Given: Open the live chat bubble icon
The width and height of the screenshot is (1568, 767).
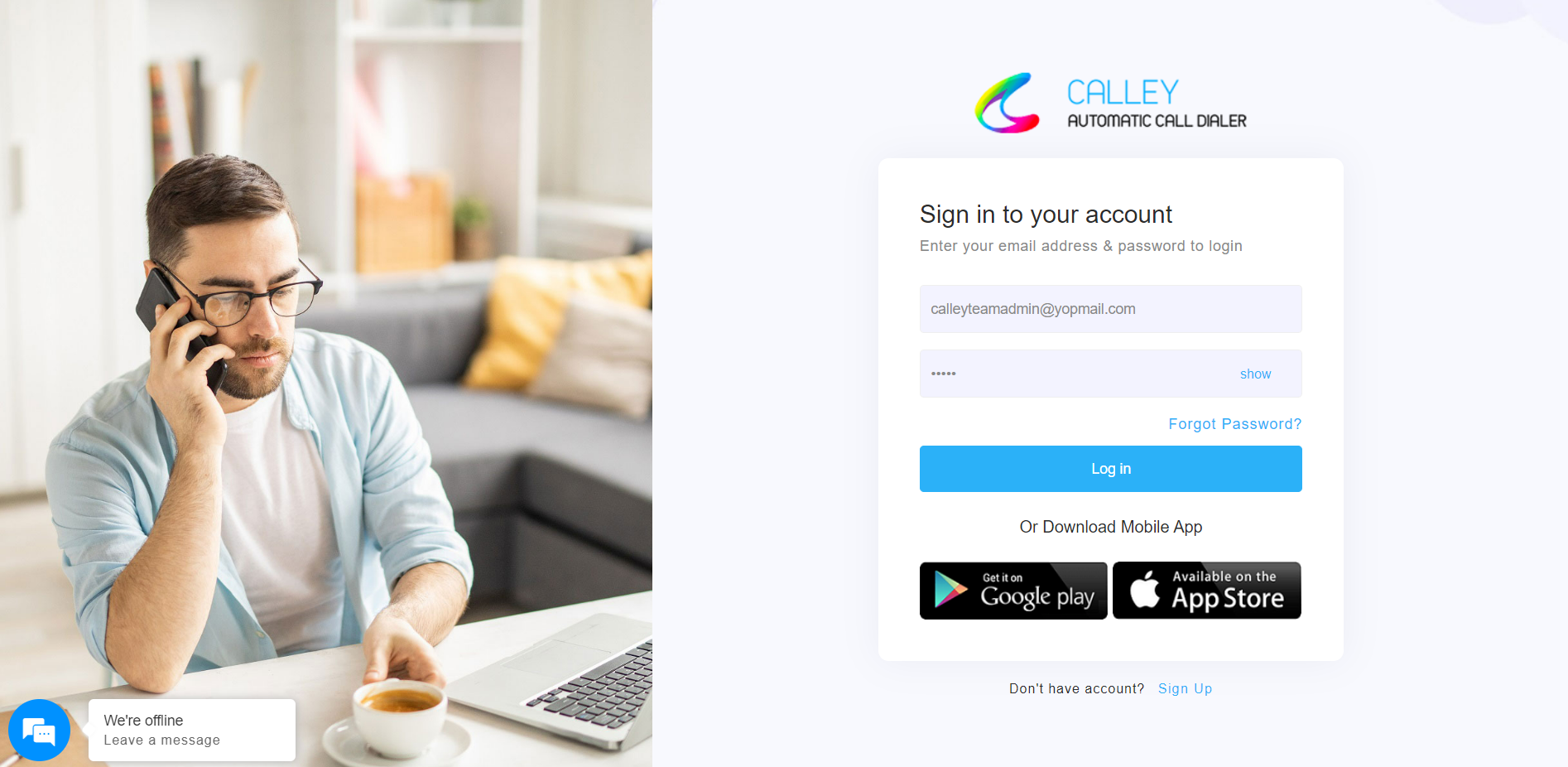Looking at the screenshot, I should coord(39,731).
